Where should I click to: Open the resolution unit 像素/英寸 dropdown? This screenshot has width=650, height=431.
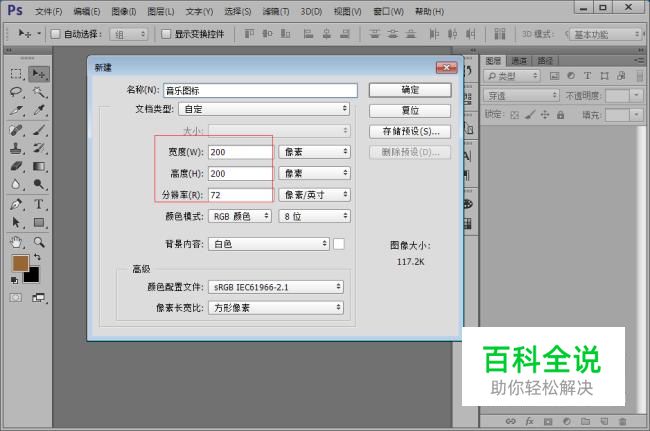[315, 195]
